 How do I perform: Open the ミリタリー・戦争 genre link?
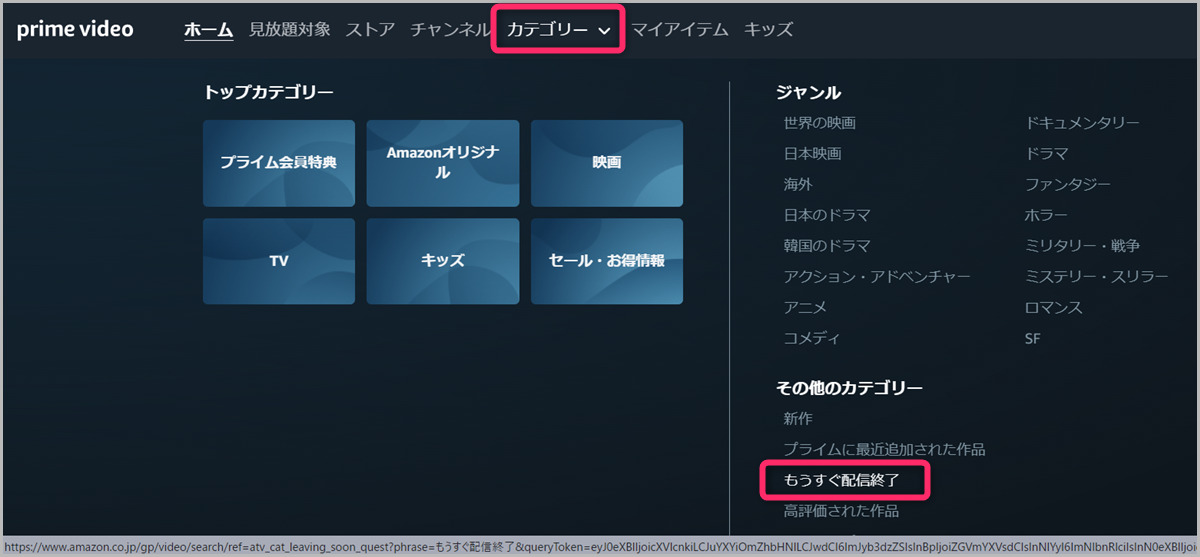1083,246
